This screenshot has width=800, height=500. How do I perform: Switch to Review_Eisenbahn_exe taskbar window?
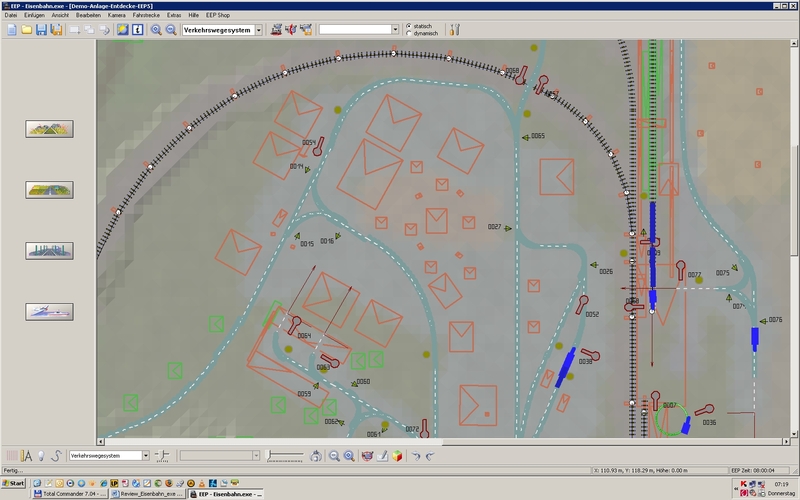[148, 494]
